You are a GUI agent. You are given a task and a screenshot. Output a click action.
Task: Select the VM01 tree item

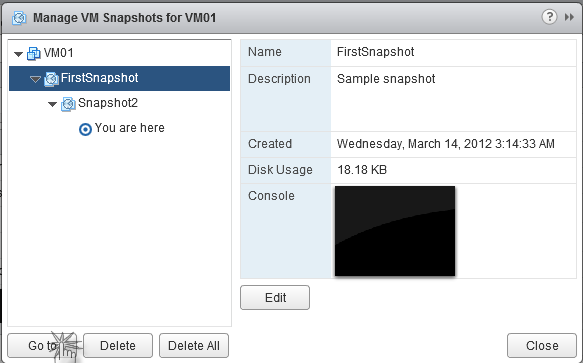point(58,53)
